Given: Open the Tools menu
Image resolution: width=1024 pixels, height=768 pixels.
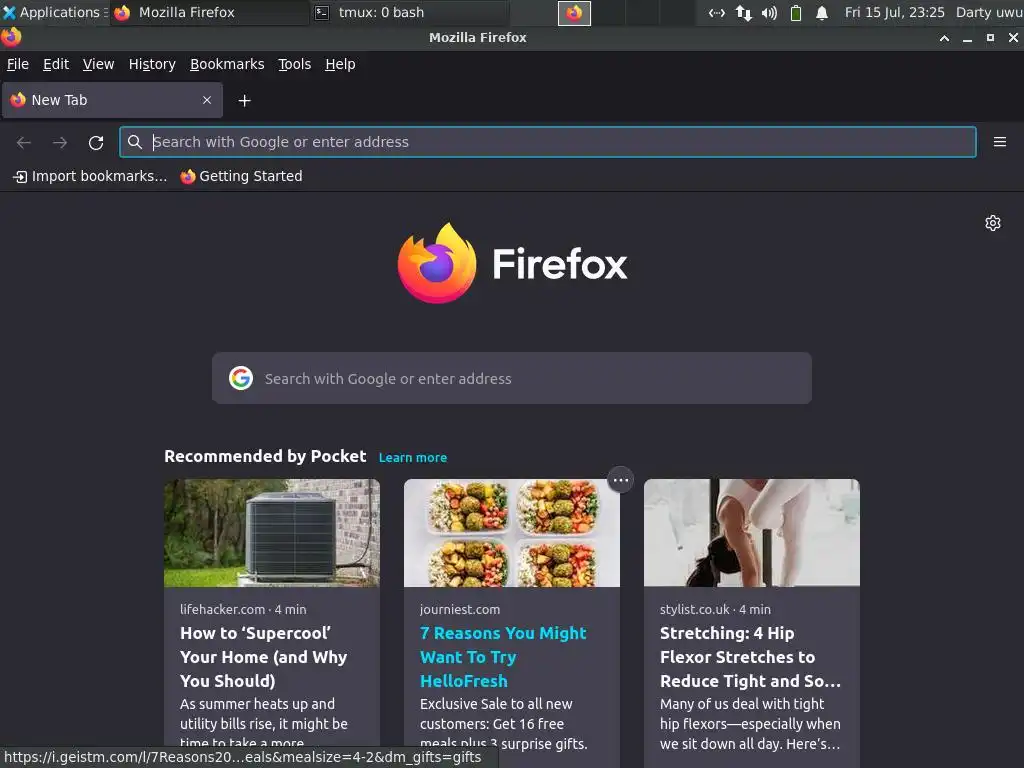Looking at the screenshot, I should pos(295,64).
